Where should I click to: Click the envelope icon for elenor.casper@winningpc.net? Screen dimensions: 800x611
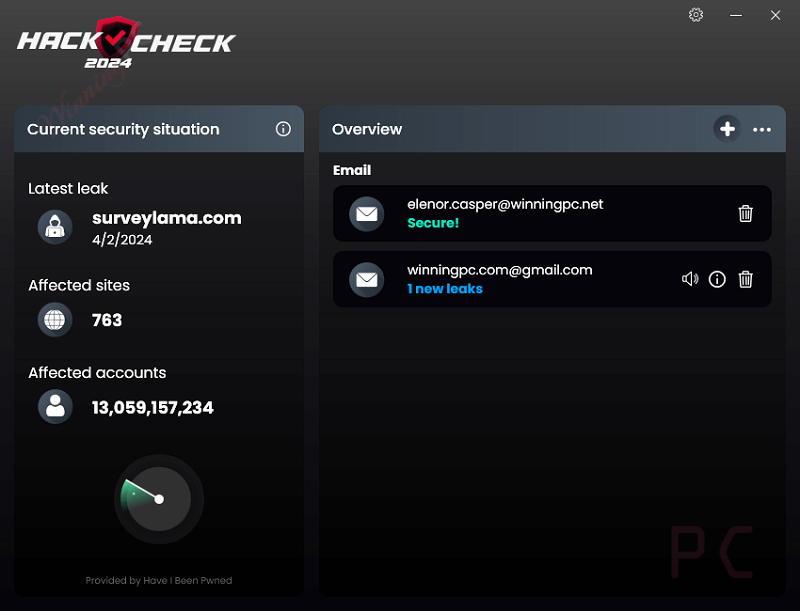click(x=369, y=213)
